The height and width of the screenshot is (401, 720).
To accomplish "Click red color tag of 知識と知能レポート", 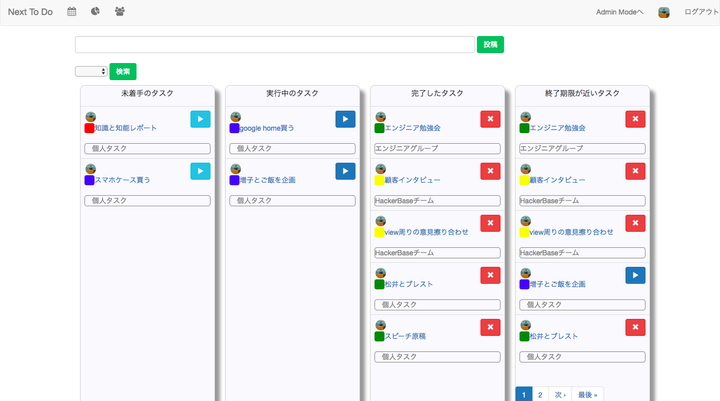I will pyautogui.click(x=89, y=128).
